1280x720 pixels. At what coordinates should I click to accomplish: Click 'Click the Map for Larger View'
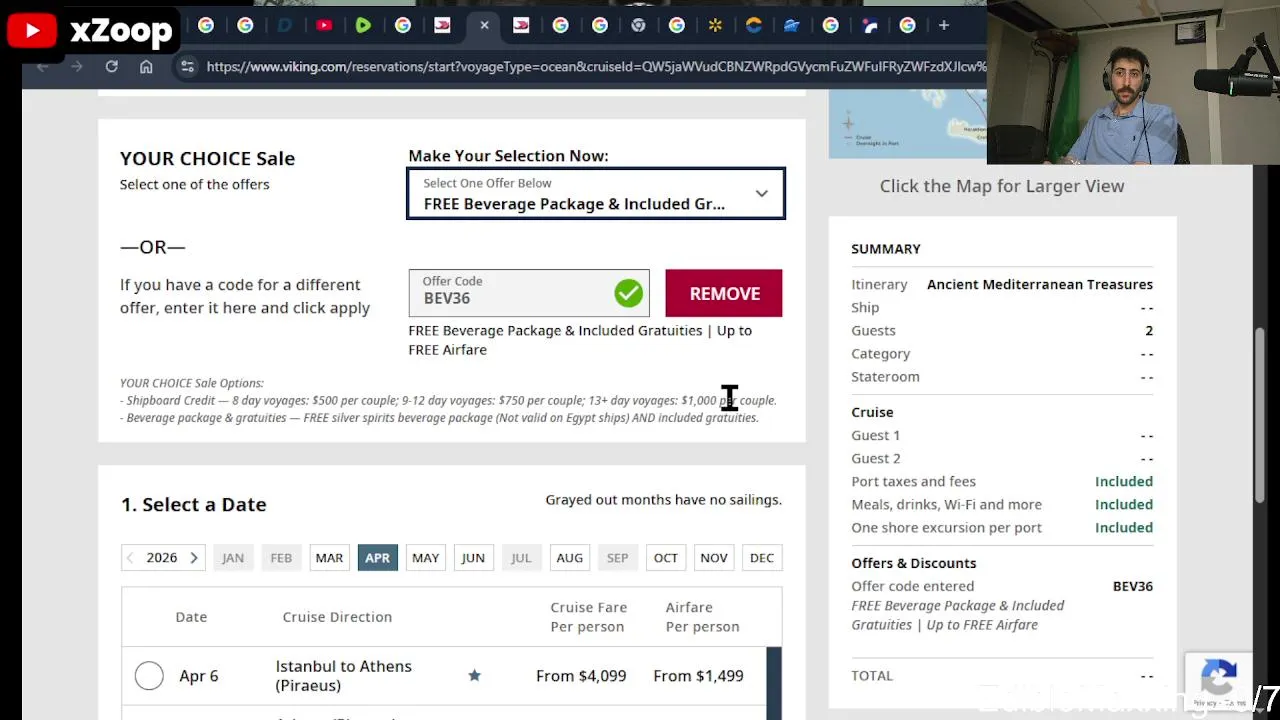pos(1002,186)
